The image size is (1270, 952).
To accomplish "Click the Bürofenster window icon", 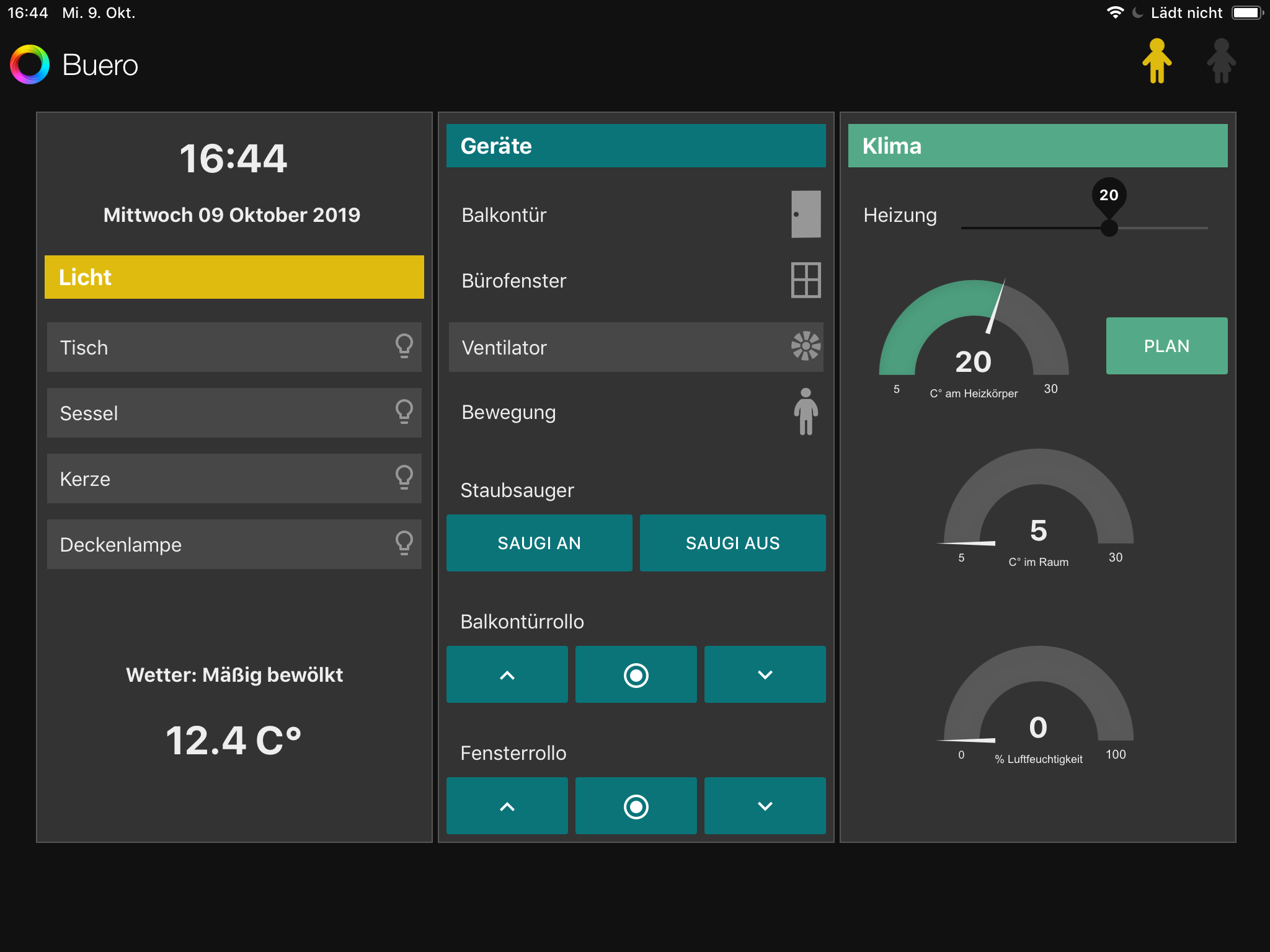I will (x=806, y=280).
